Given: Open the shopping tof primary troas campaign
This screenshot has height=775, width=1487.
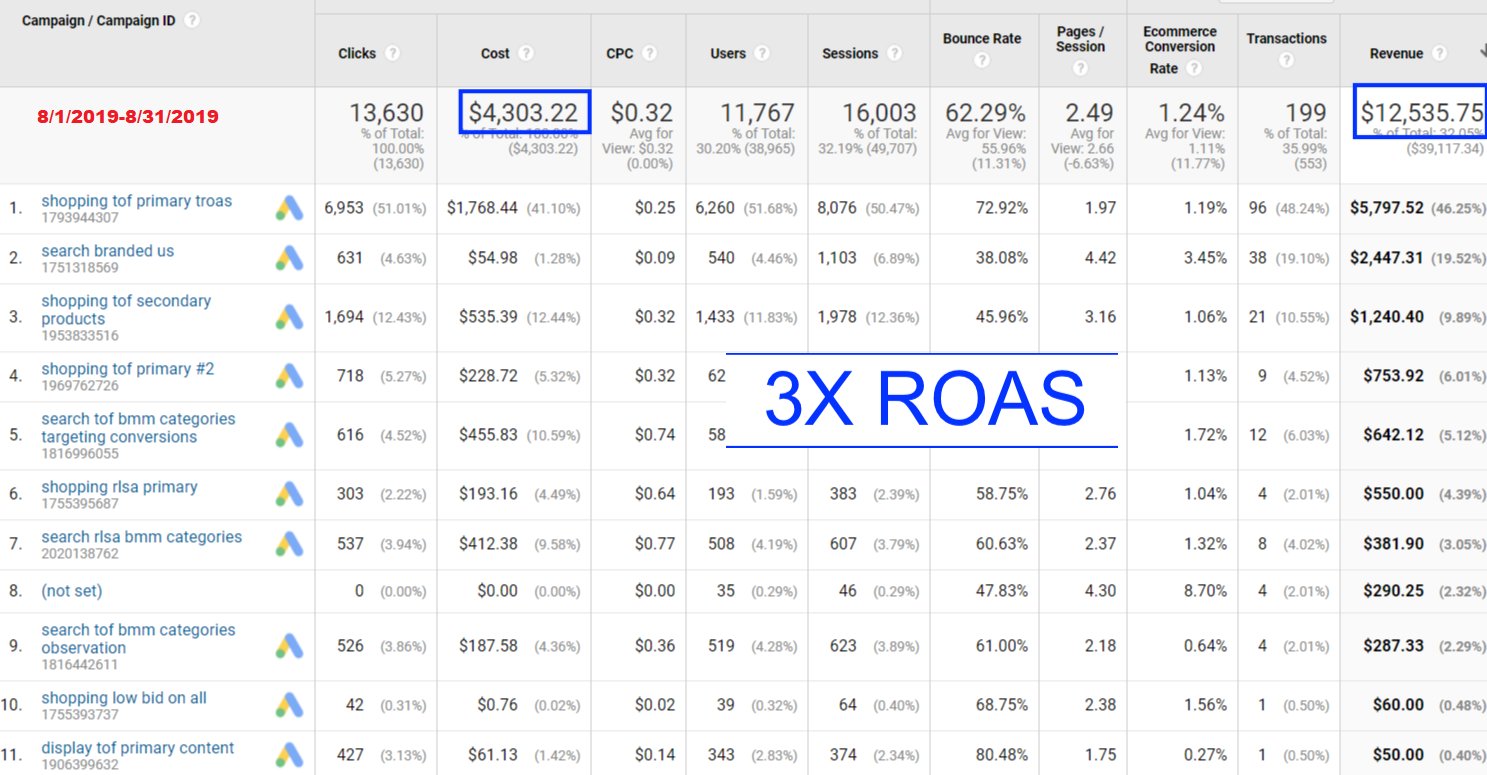Looking at the screenshot, I should click(x=136, y=201).
